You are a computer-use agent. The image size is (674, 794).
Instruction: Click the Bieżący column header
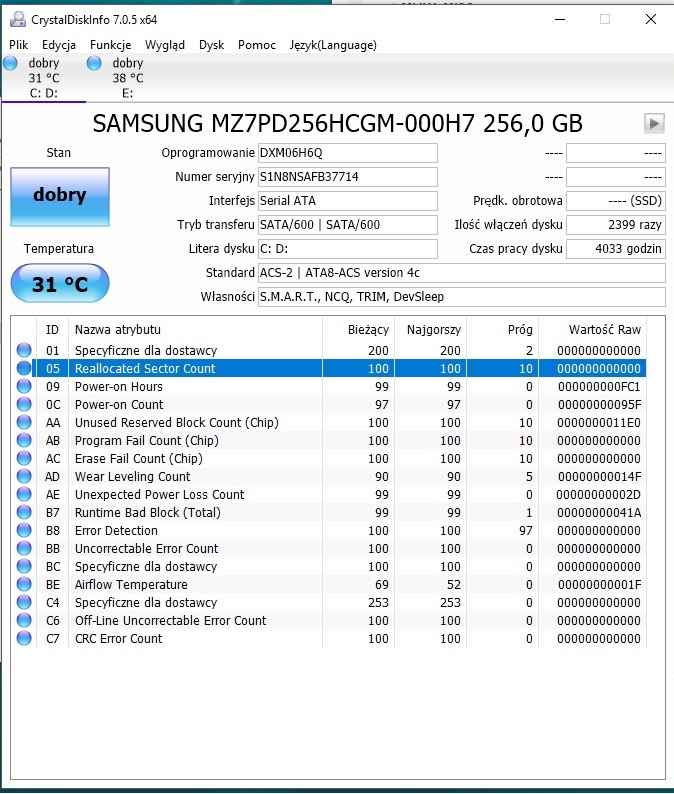click(358, 330)
